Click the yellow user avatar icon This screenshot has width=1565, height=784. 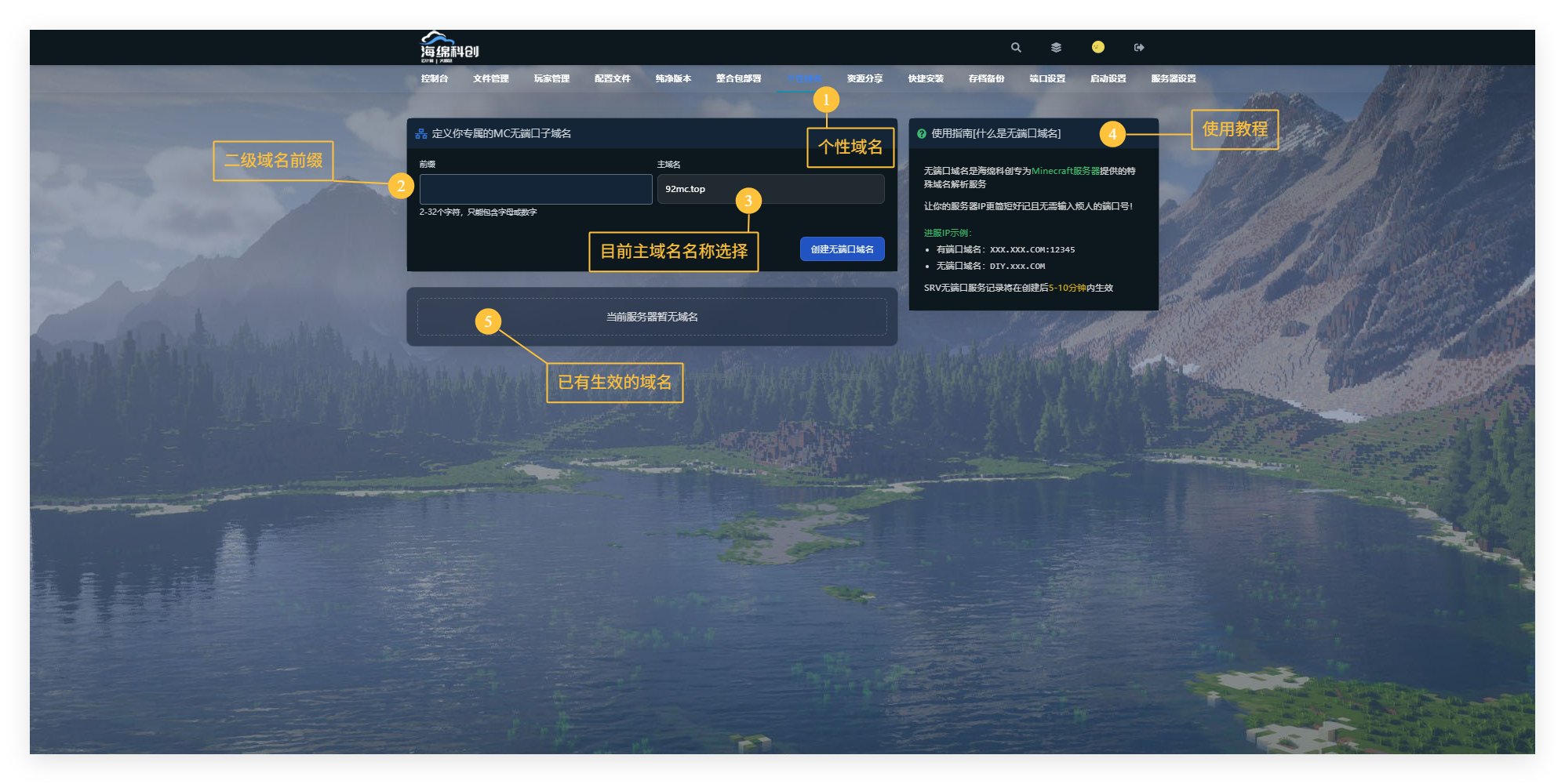[1097, 47]
